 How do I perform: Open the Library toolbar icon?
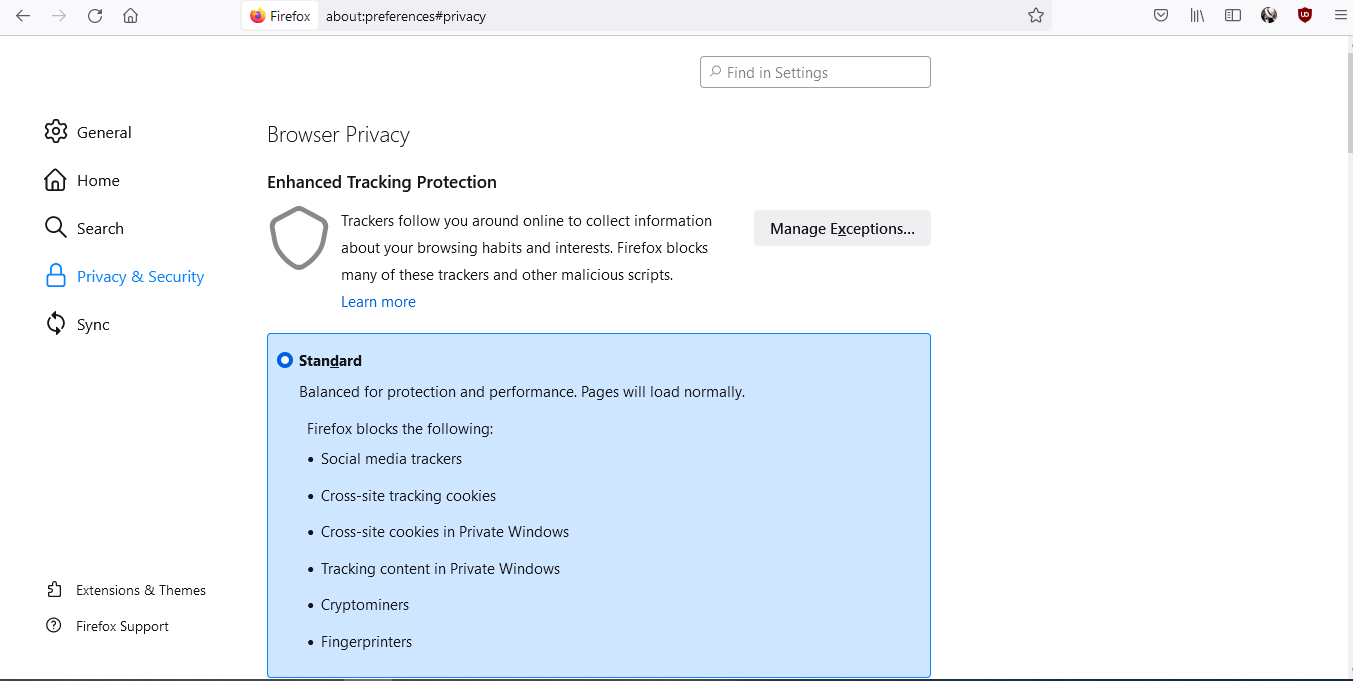(x=1197, y=16)
